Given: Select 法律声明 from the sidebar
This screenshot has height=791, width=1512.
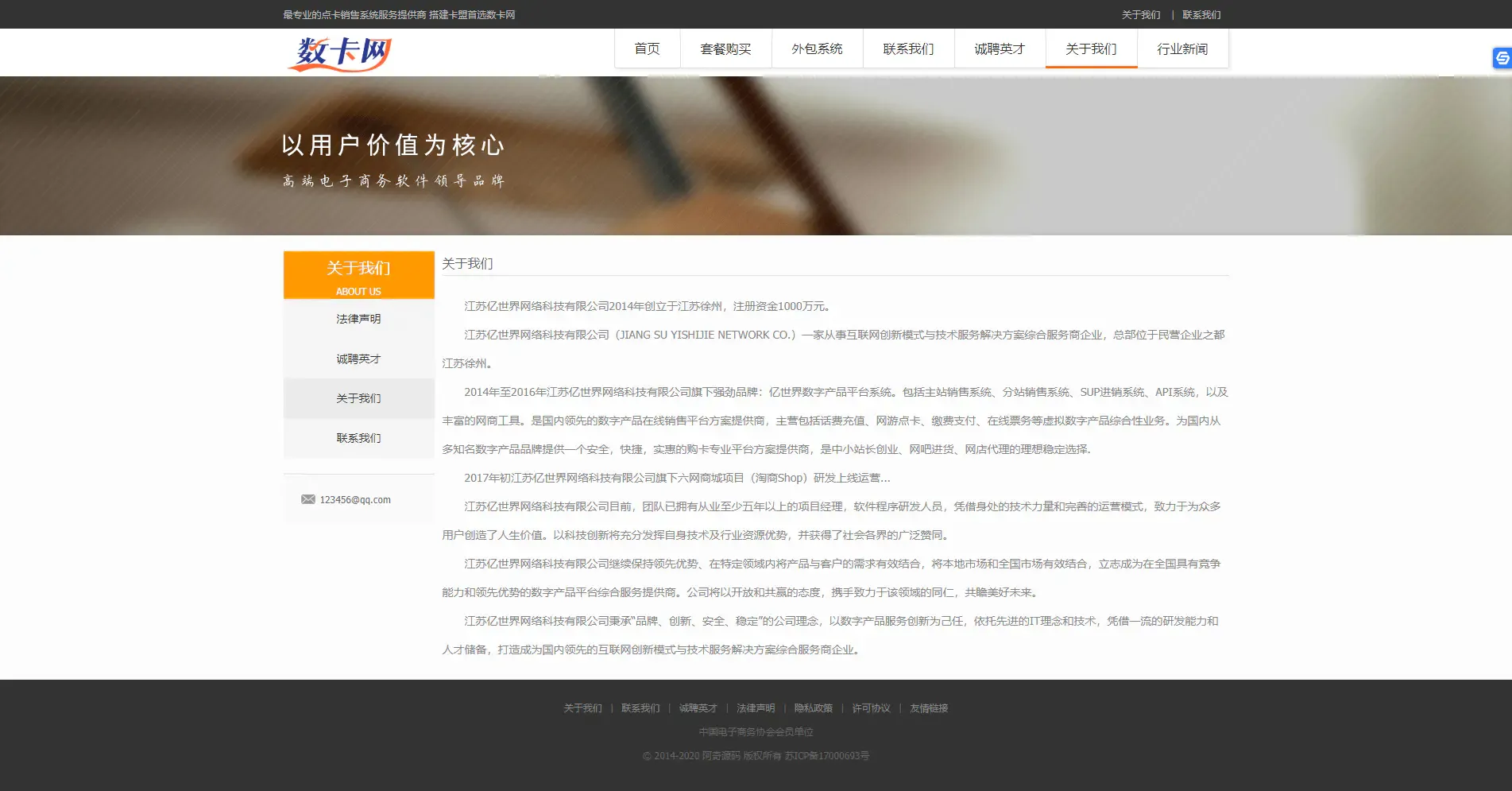Looking at the screenshot, I should (358, 318).
